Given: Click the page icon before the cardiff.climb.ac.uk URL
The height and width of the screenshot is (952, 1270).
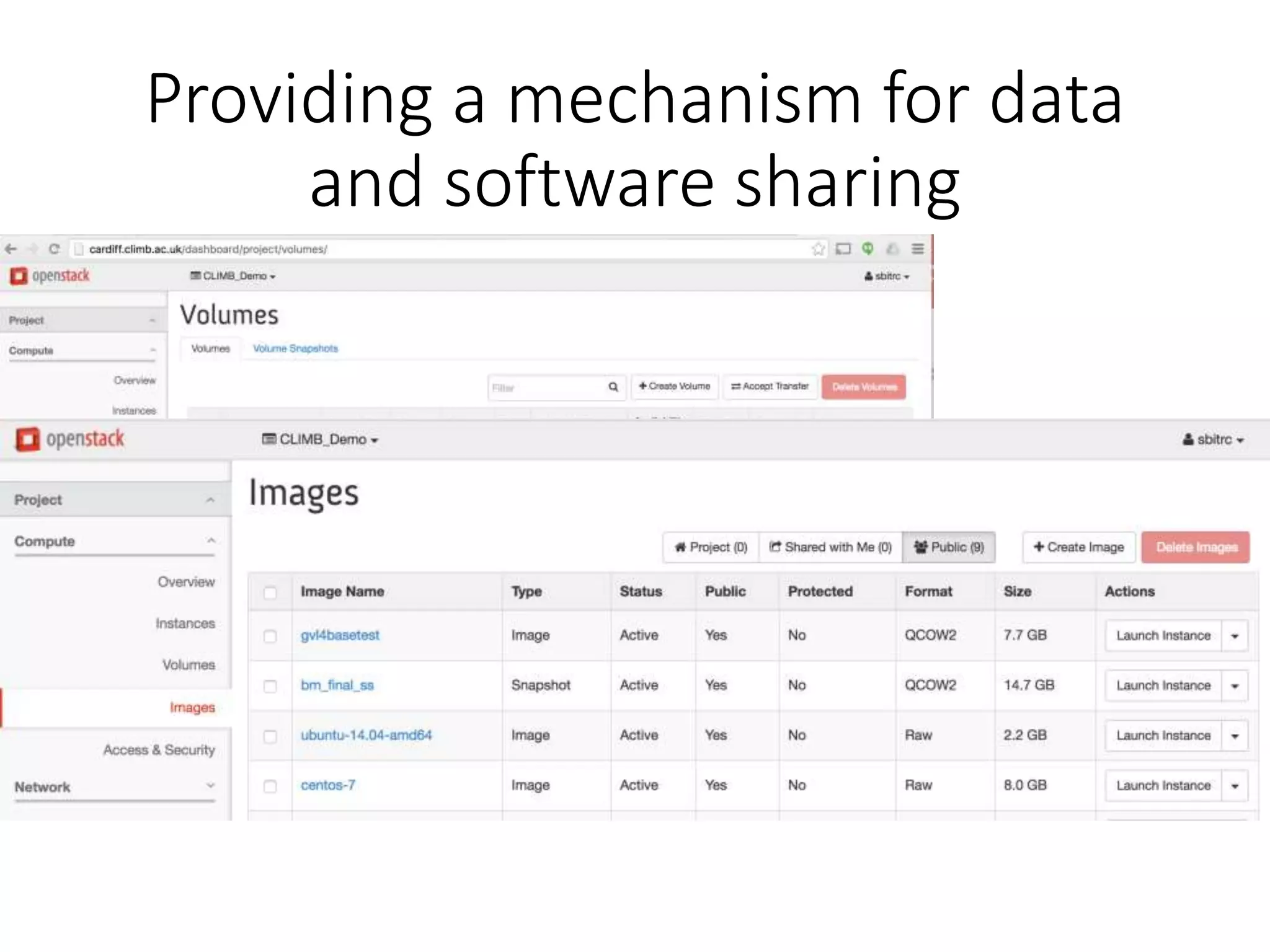Looking at the screenshot, I should click(x=78, y=249).
